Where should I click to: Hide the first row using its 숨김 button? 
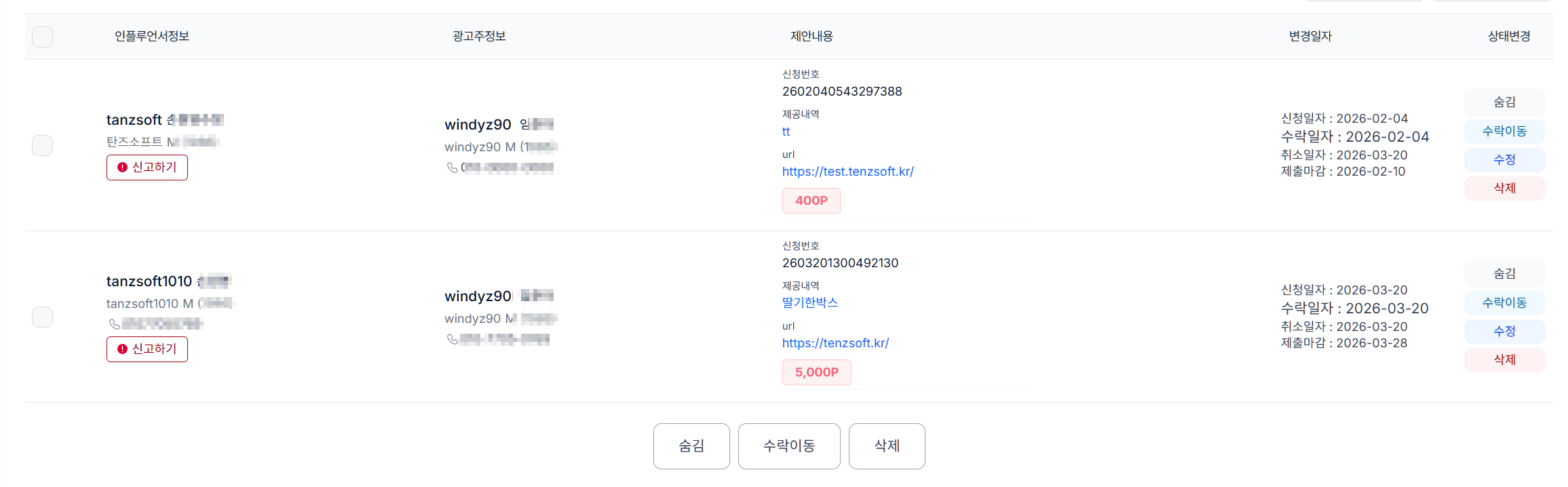[x=1505, y=102]
